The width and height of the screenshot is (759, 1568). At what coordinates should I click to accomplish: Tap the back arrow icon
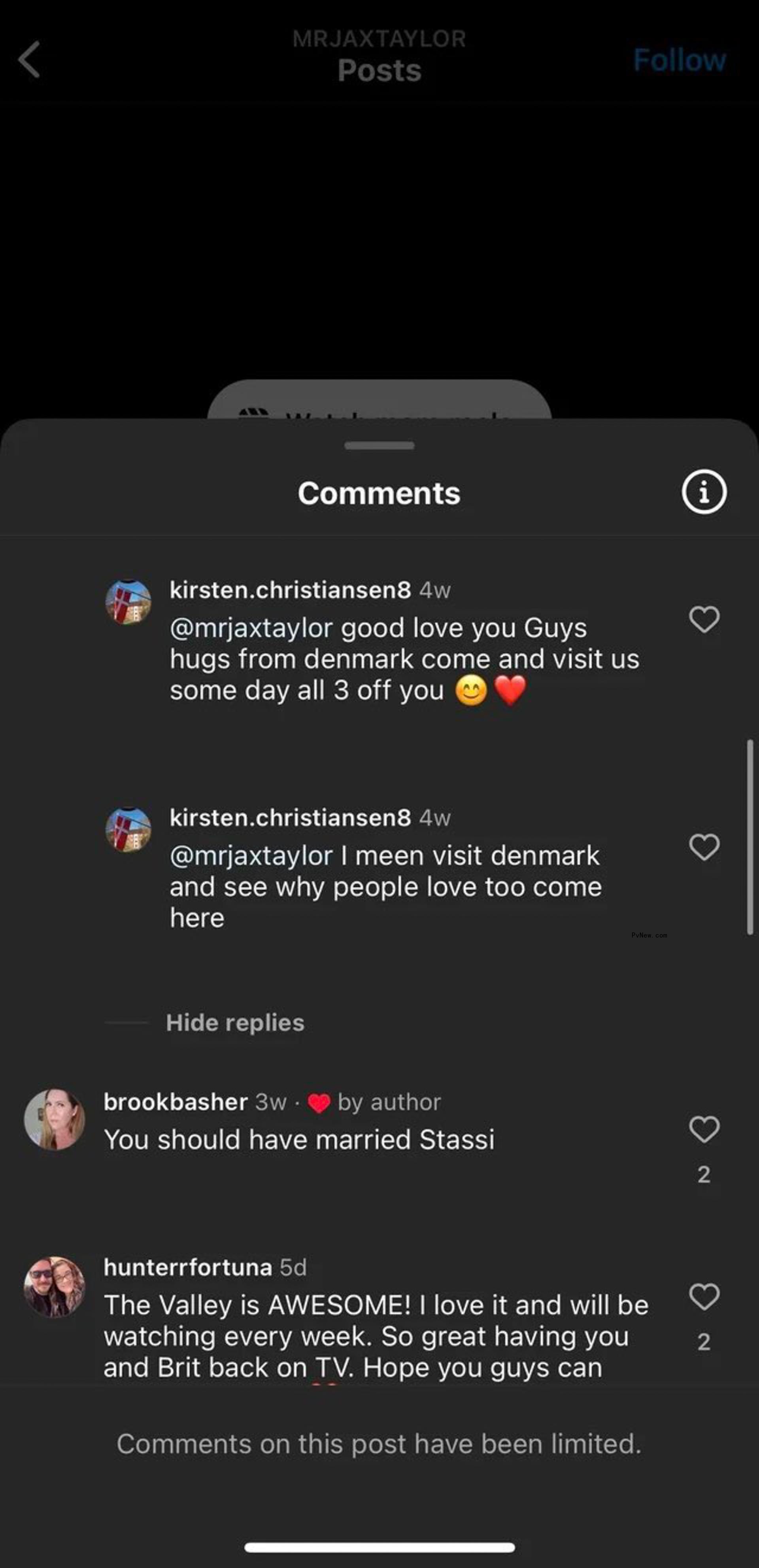[29, 60]
